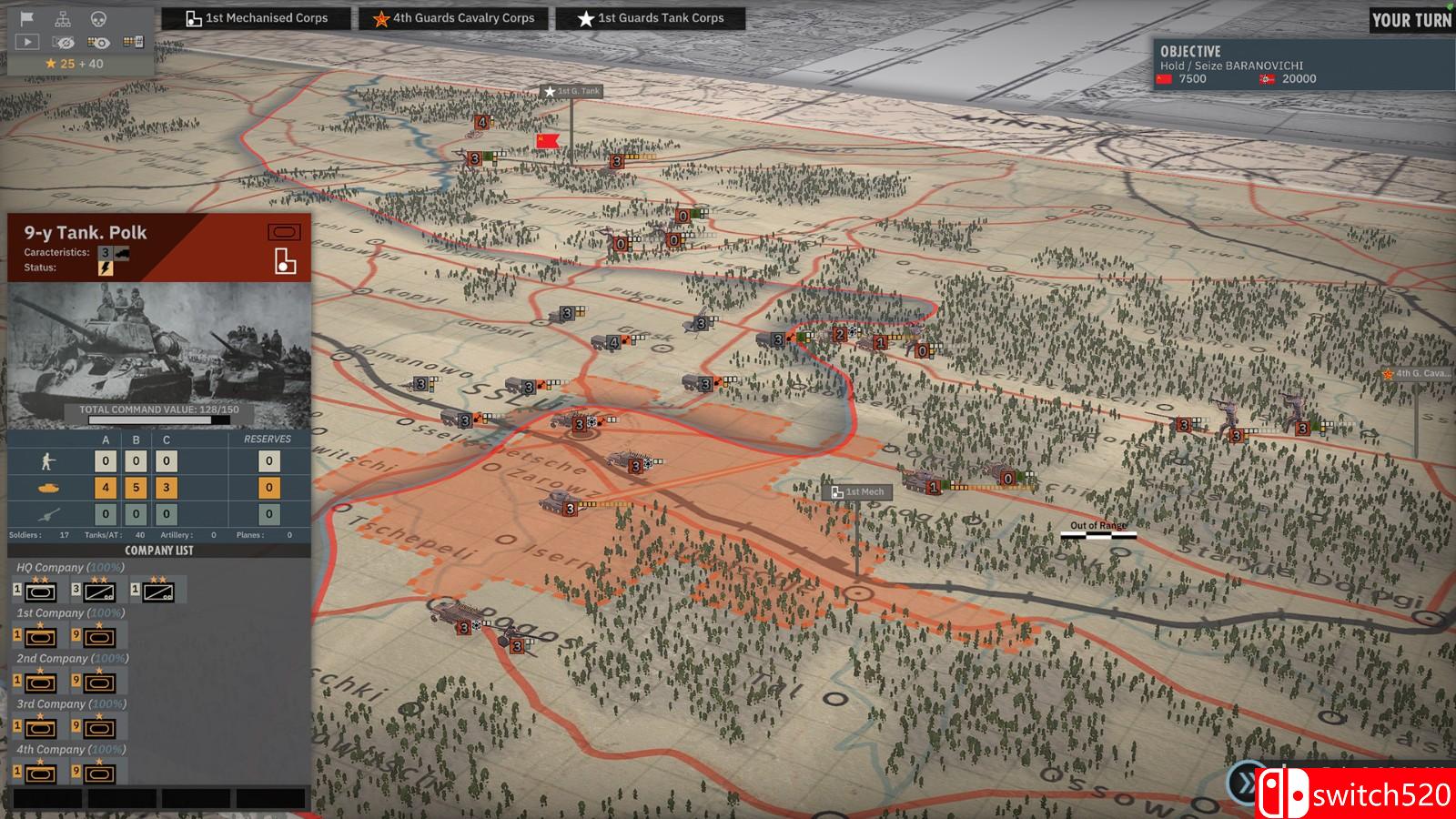Expand the 3rd Company entry
Screen dimensions: 1456x819
click(70, 703)
